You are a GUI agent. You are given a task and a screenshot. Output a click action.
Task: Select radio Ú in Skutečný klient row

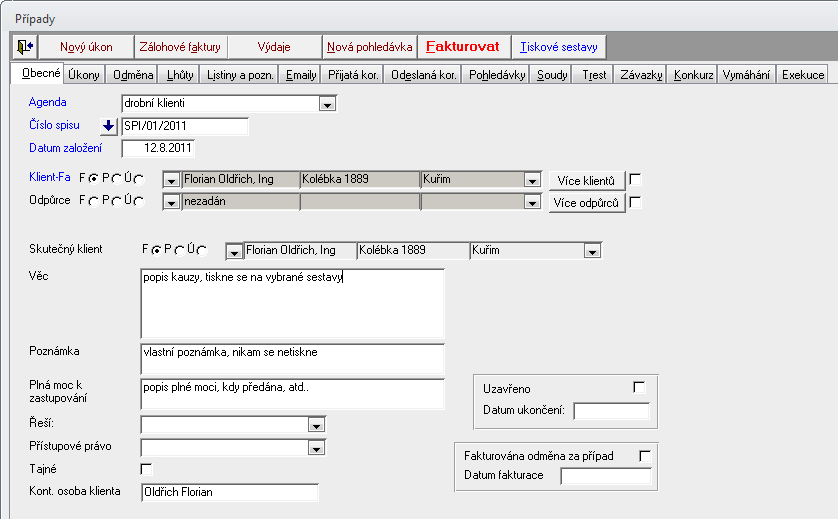pyautogui.click(x=201, y=250)
